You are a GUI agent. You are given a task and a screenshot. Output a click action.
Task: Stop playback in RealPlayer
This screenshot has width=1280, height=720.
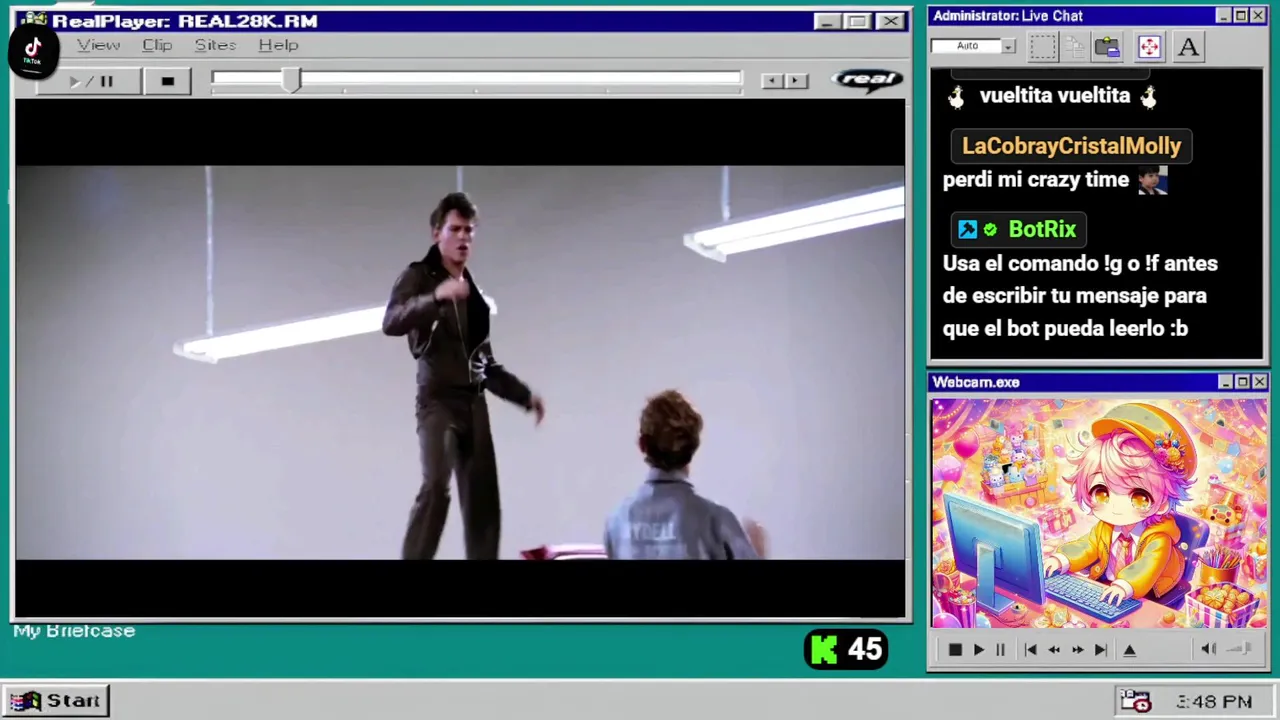pyautogui.click(x=167, y=82)
